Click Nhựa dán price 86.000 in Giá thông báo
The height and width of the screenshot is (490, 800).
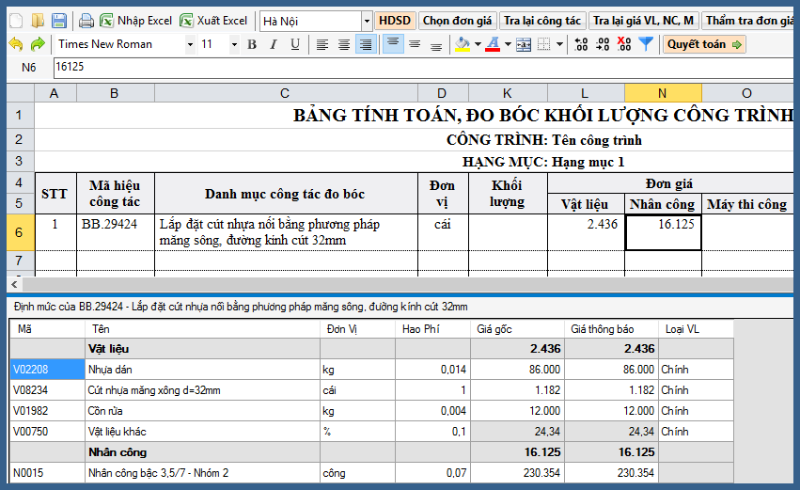(x=611, y=370)
